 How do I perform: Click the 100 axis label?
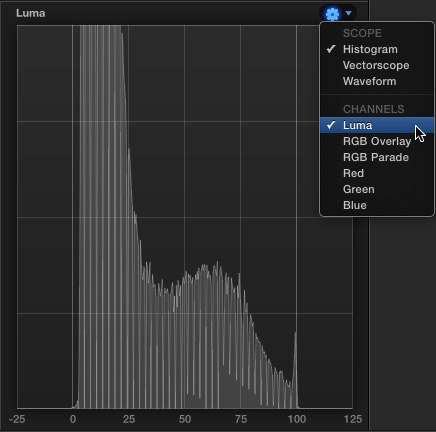[297, 419]
